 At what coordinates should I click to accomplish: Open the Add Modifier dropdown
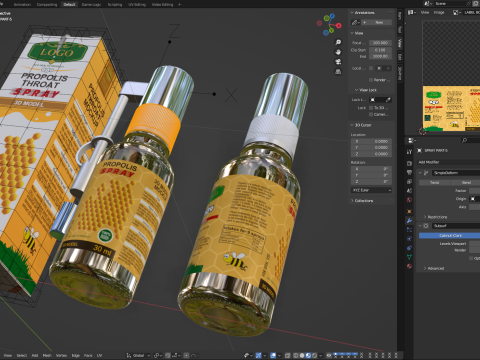click(449, 162)
